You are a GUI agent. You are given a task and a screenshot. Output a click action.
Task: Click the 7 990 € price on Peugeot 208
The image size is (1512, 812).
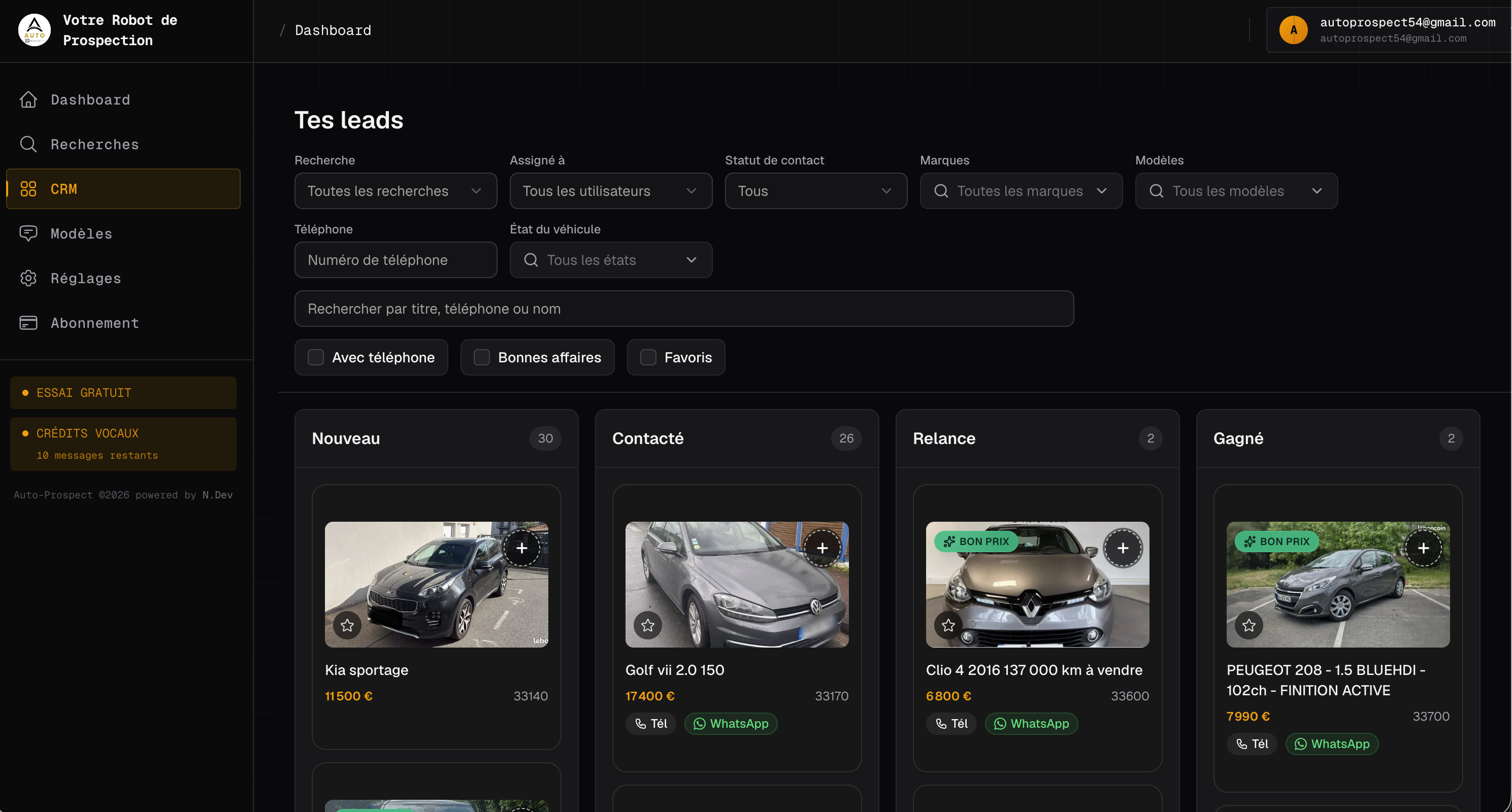coord(1248,717)
